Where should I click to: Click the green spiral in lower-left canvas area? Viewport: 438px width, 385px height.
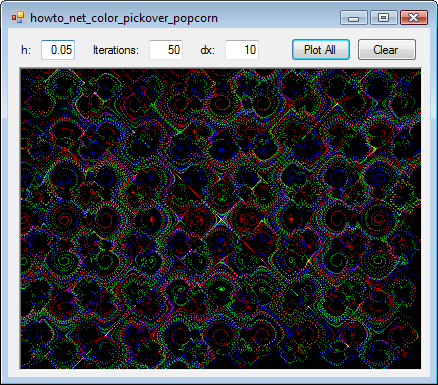pos(62,261)
